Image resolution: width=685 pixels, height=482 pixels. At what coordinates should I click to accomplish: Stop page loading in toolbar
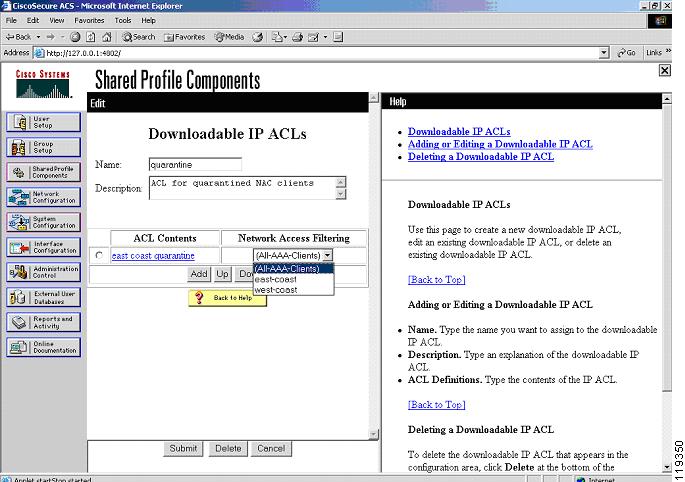[x=75, y=37]
